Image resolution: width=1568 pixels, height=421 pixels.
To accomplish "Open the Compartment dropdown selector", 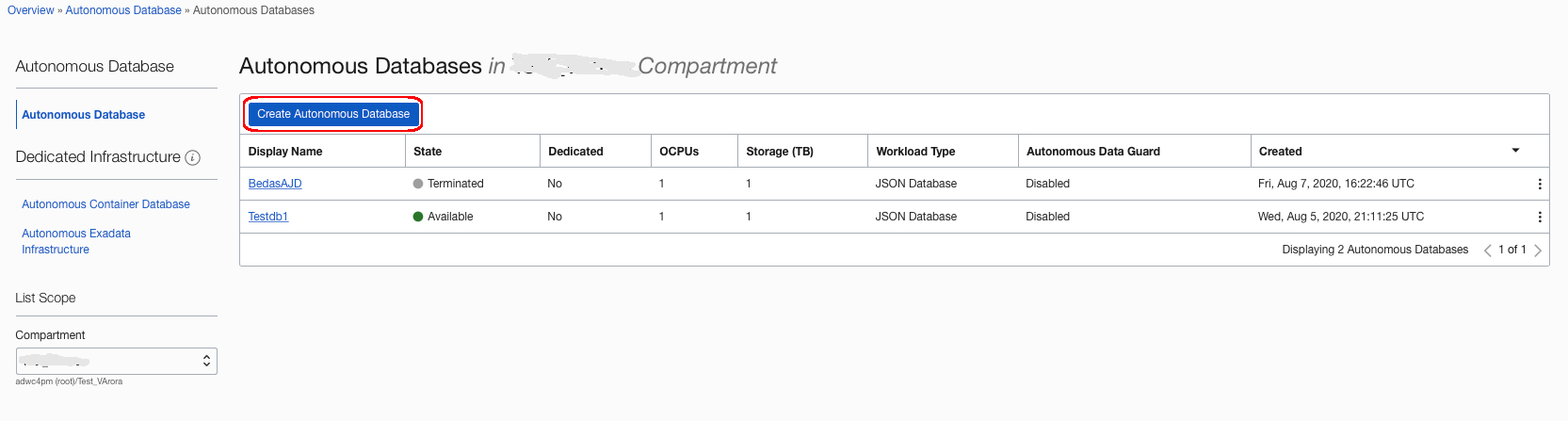I will point(117,361).
